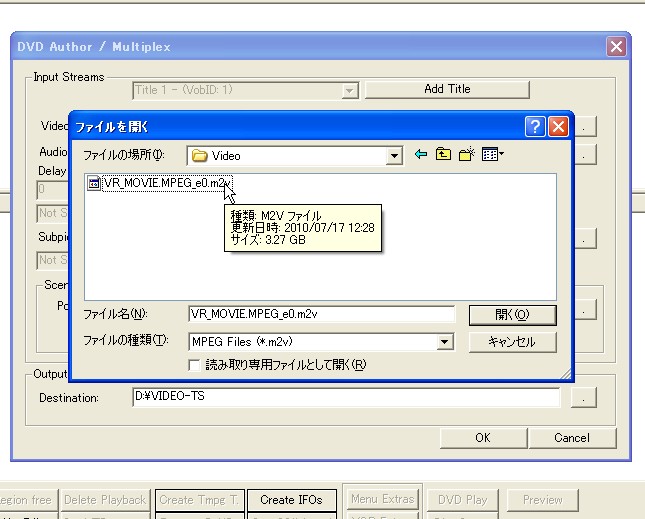Image resolution: width=645 pixels, height=519 pixels.
Task: Click browse button on the Video row
Action: (x=585, y=127)
